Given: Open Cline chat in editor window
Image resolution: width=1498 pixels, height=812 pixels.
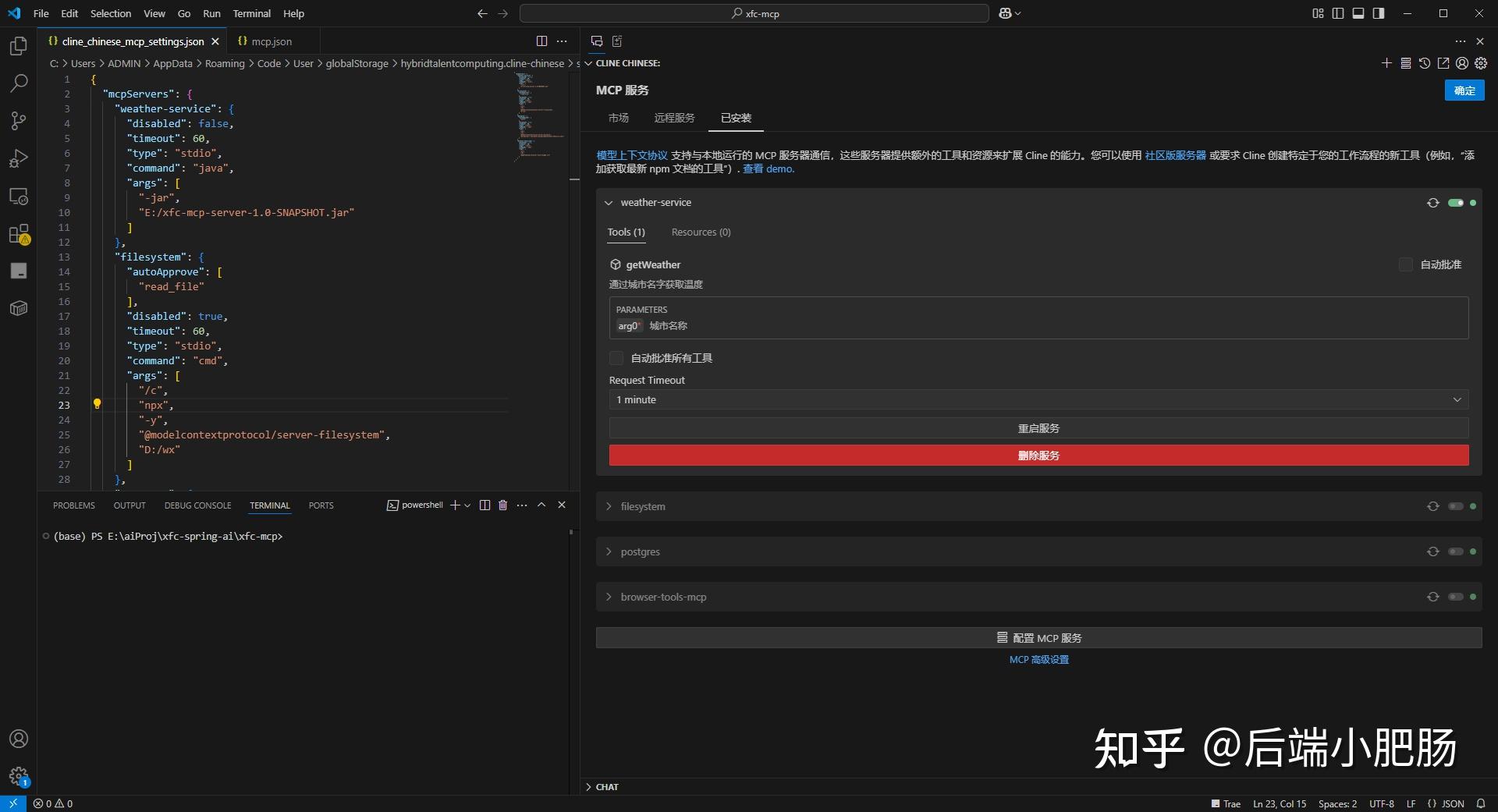Looking at the screenshot, I should pyautogui.click(x=1443, y=63).
